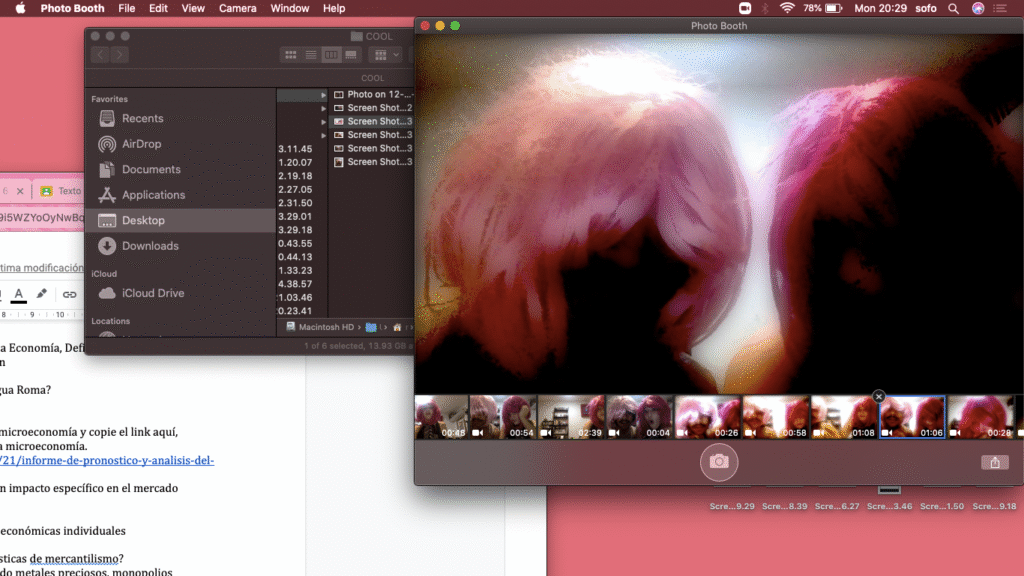The width and height of the screenshot is (1024, 576).
Task: Open the Window menu in the menu bar
Action: (x=290, y=8)
